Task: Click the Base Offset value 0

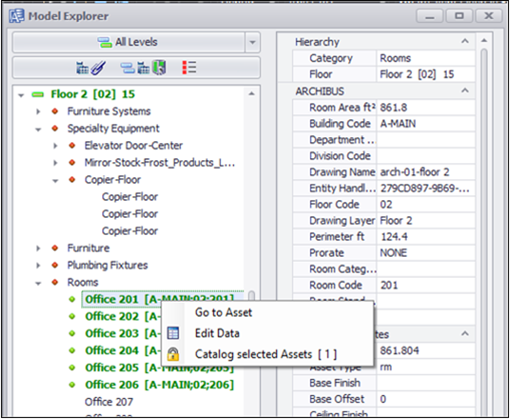Action: [383, 399]
